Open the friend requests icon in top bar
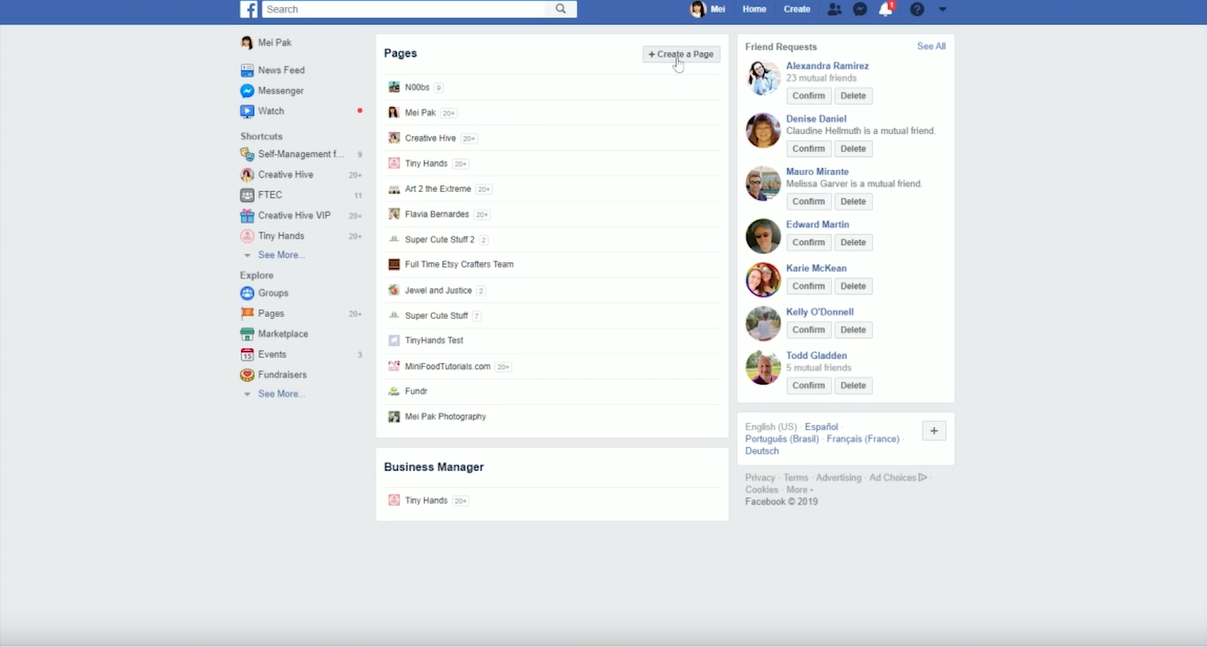 [x=834, y=9]
